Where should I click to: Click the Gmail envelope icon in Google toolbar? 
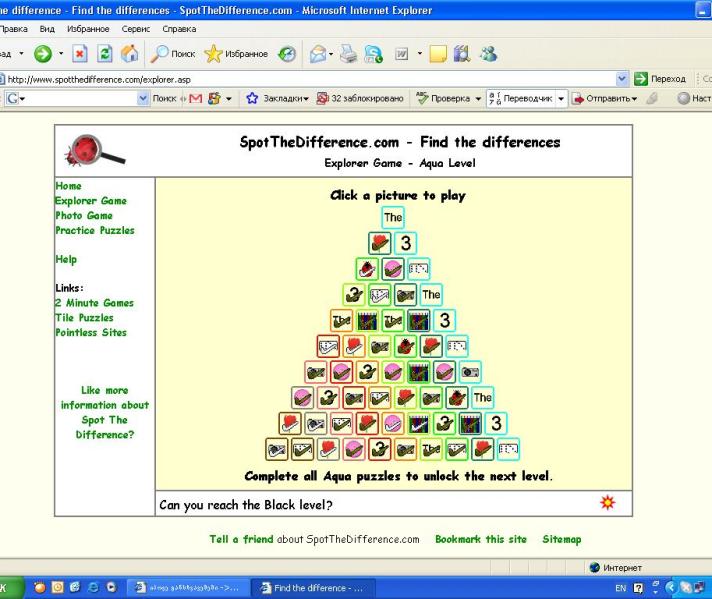click(195, 98)
